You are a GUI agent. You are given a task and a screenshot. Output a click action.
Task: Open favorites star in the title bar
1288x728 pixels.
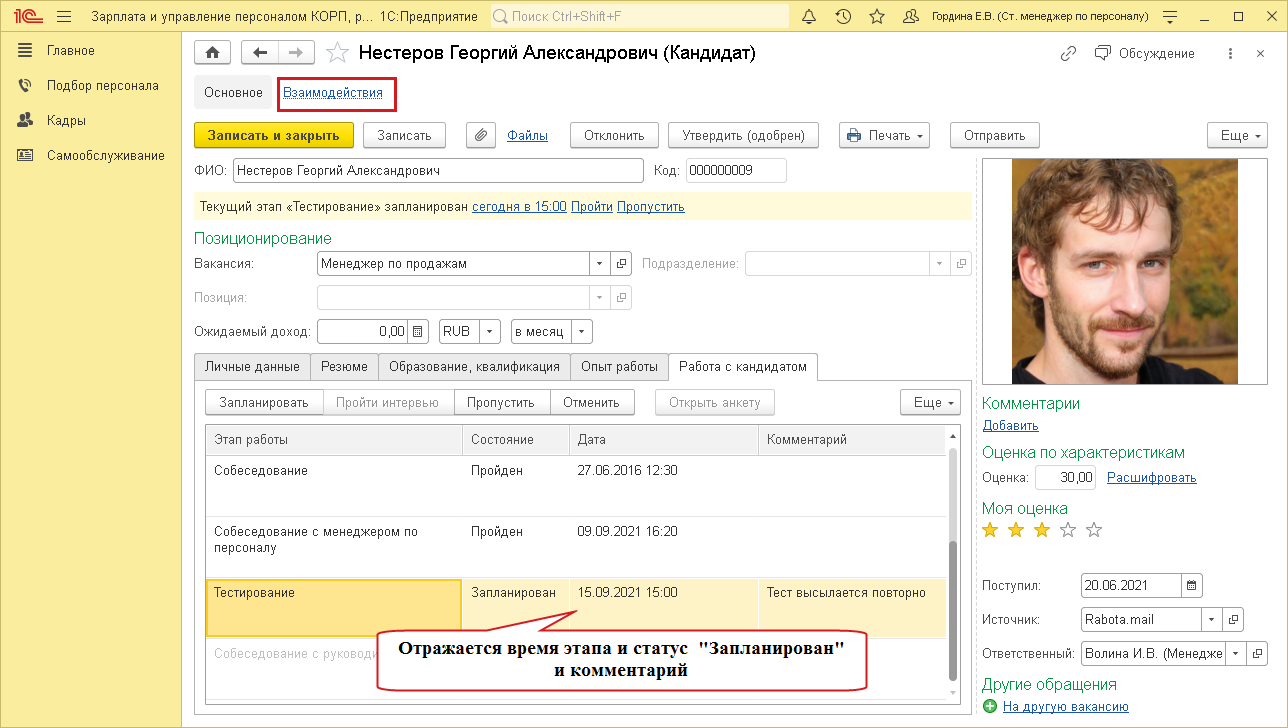point(877,17)
